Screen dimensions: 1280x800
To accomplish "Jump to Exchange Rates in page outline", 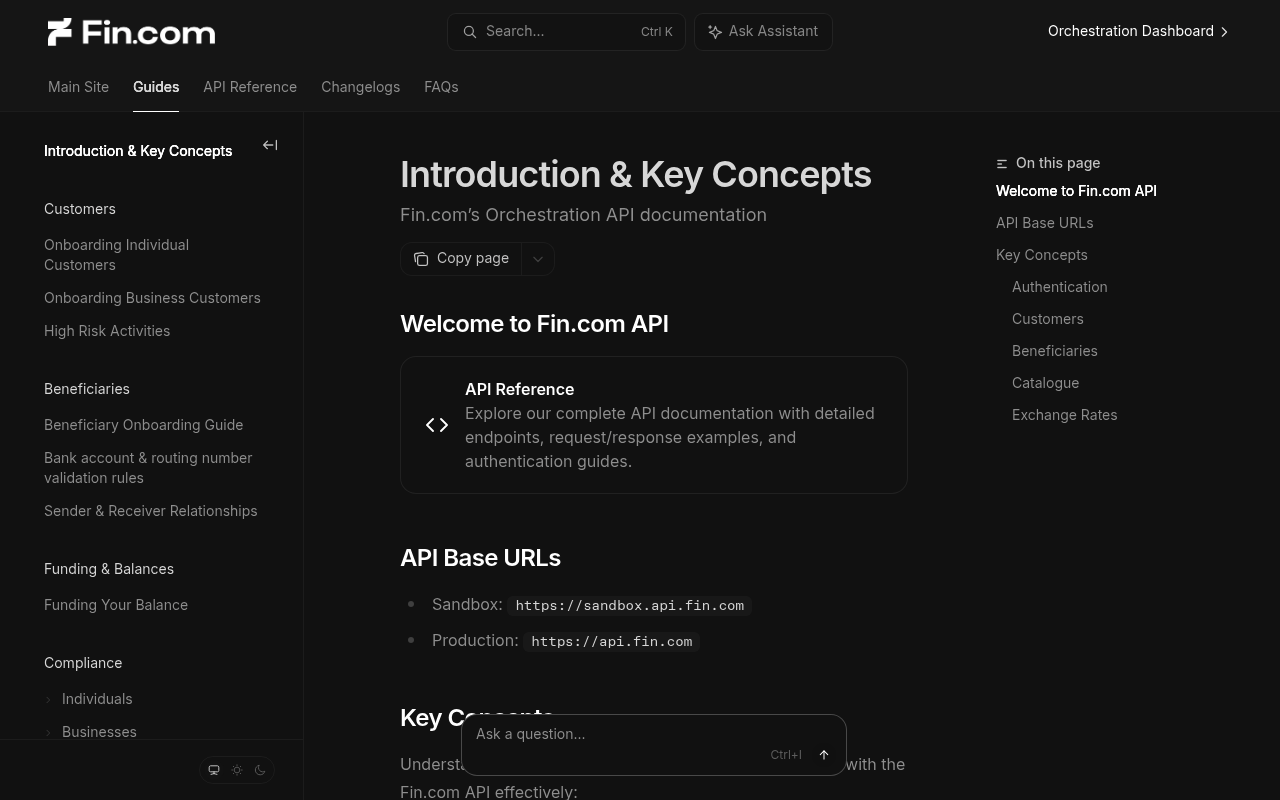I will [x=1064, y=415].
